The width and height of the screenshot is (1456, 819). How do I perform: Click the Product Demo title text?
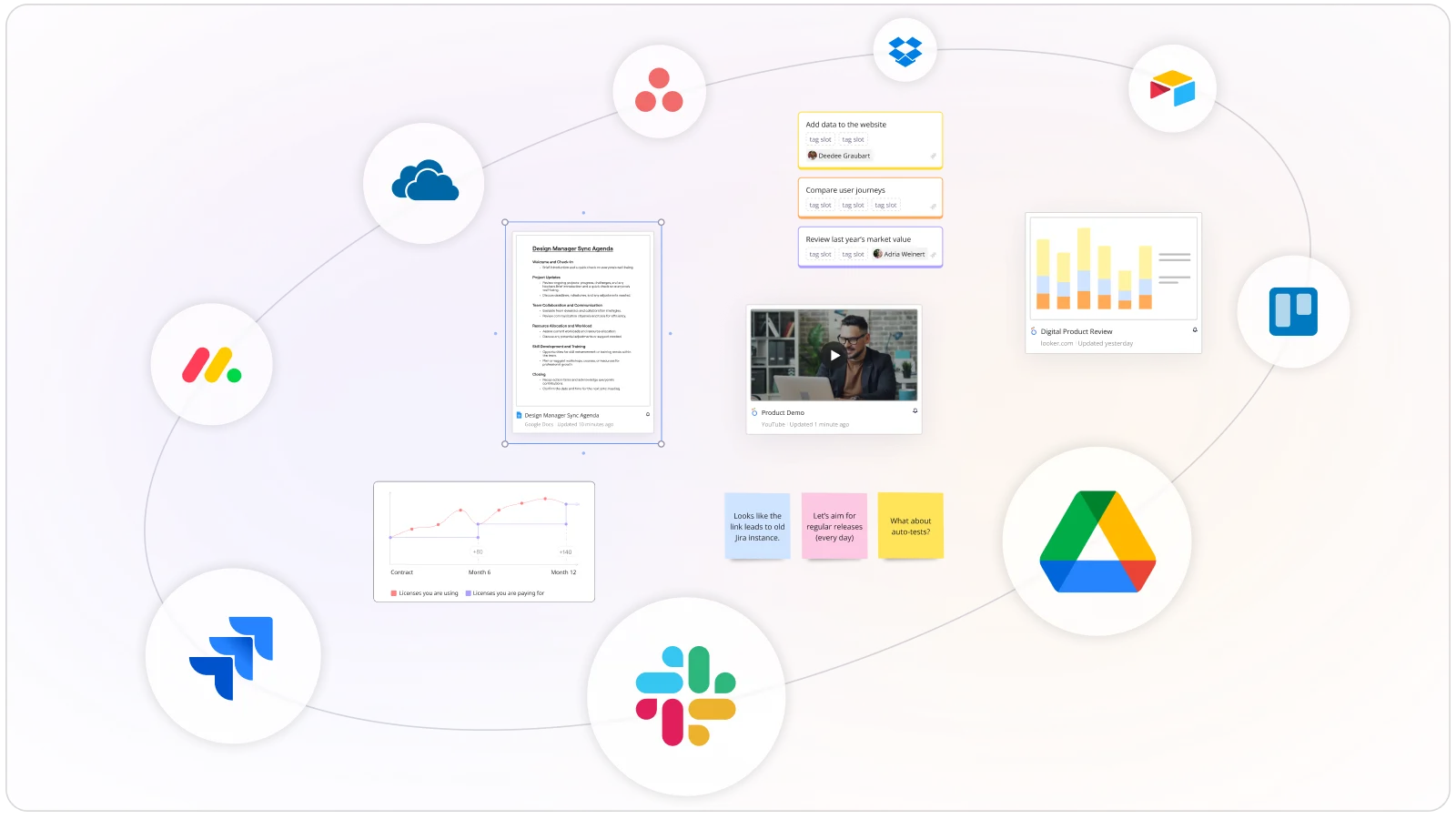click(x=783, y=412)
